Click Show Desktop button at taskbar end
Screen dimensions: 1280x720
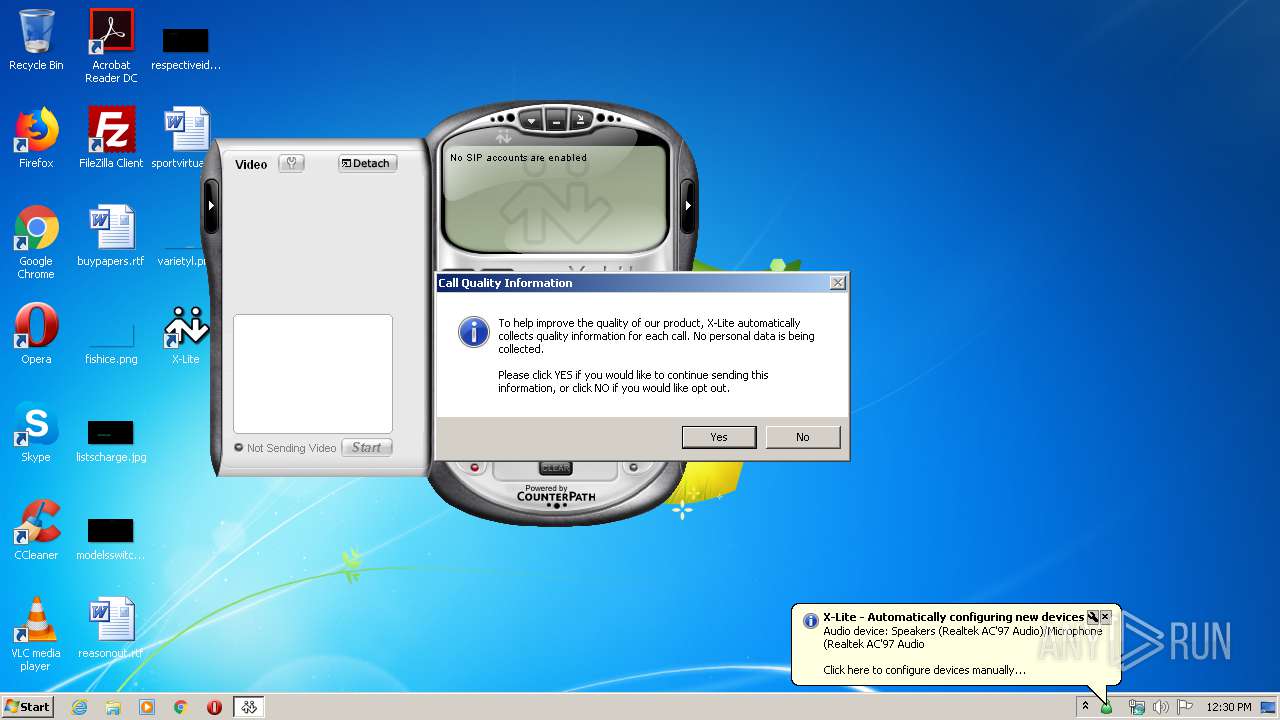coord(1269,707)
